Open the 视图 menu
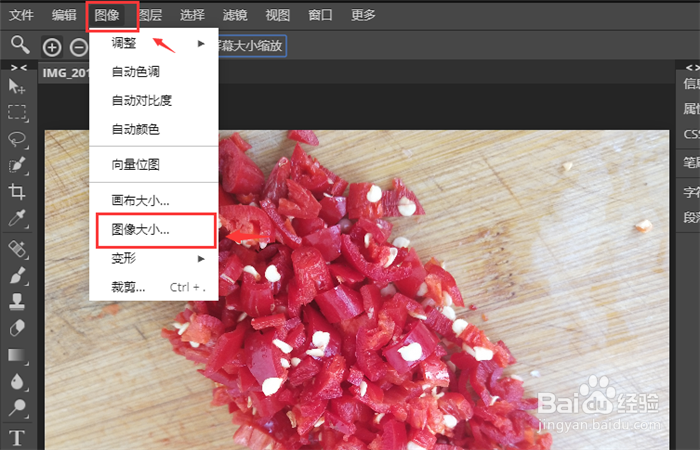This screenshot has width=700, height=450. pyautogui.click(x=278, y=15)
